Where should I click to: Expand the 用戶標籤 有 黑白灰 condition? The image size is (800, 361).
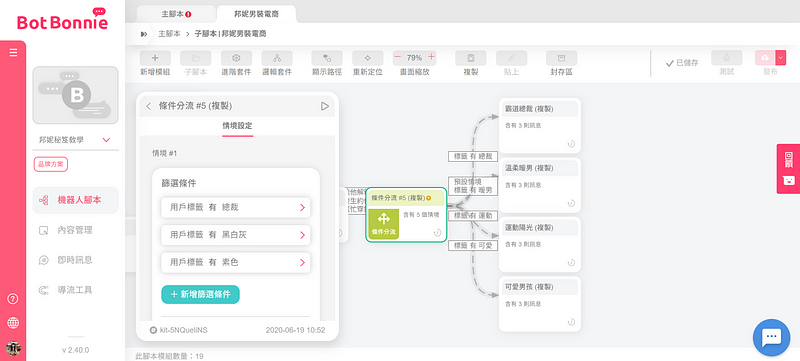click(x=236, y=235)
